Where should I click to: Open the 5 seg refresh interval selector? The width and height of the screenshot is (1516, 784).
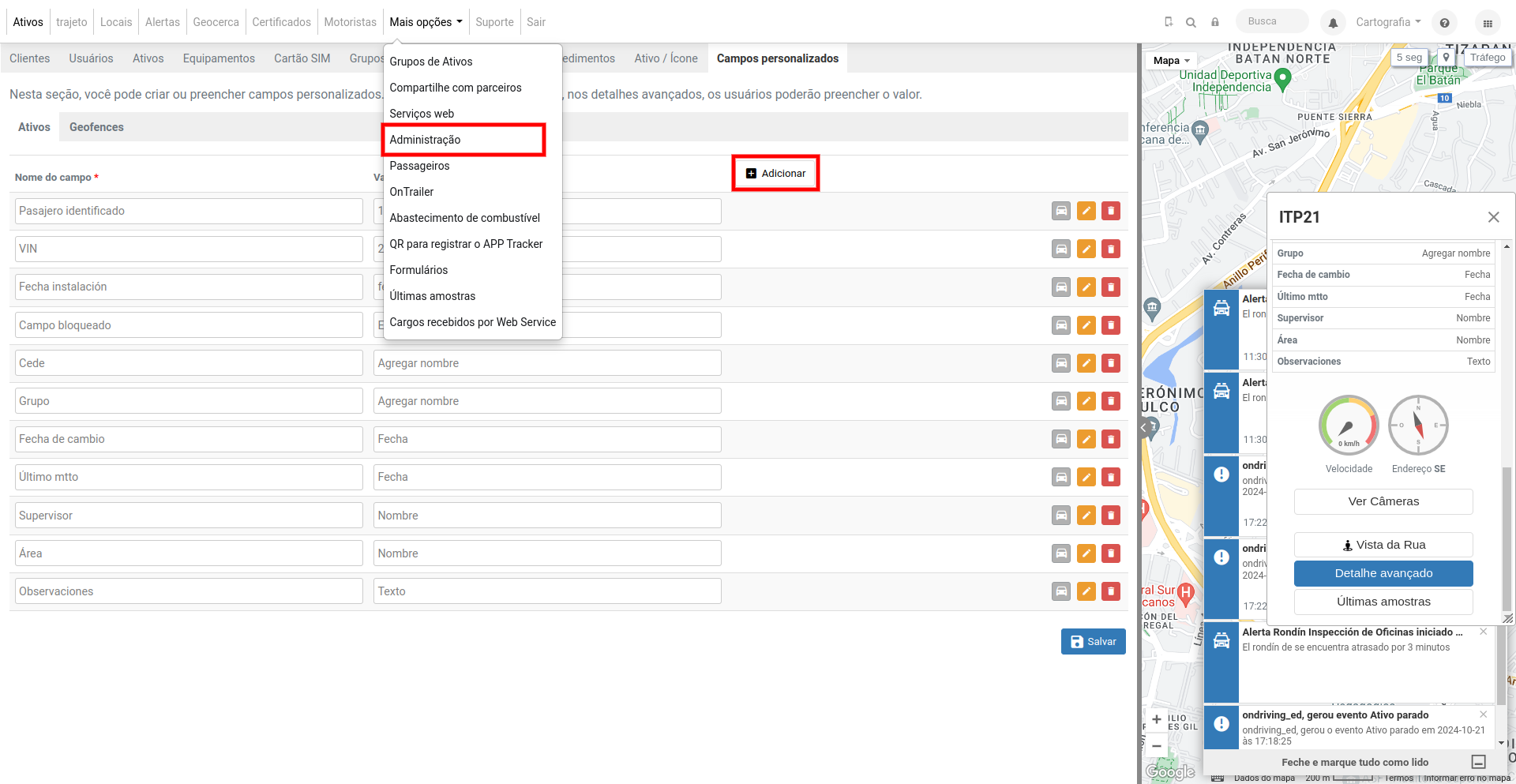(1409, 58)
